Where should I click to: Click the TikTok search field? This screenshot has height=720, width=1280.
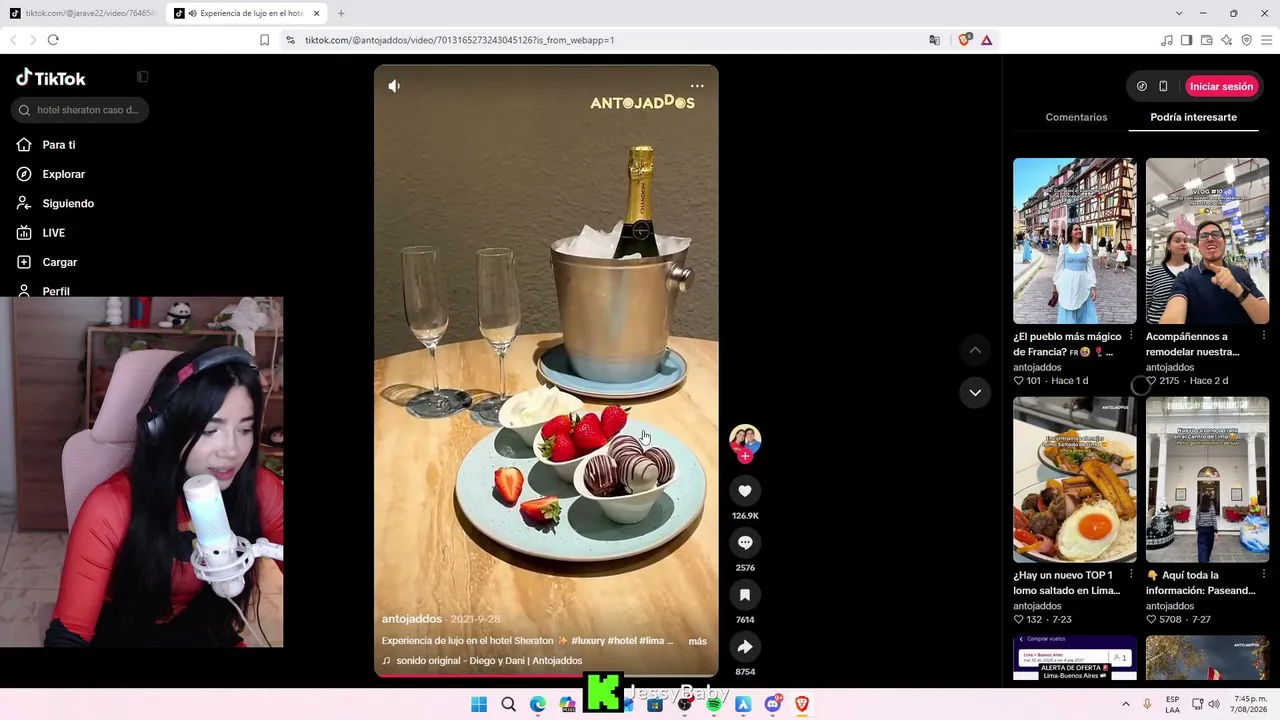(80, 110)
